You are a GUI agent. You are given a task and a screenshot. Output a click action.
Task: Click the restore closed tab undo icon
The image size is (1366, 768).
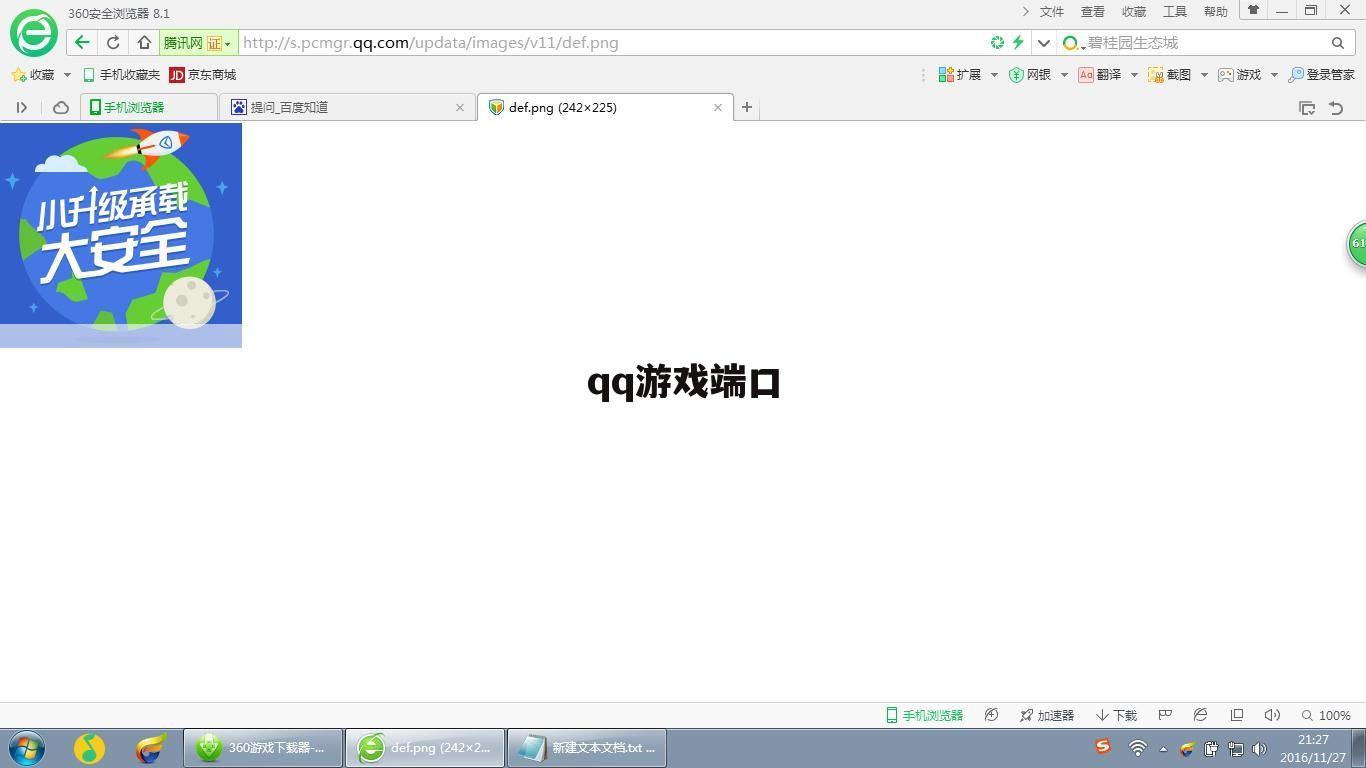[1336, 108]
